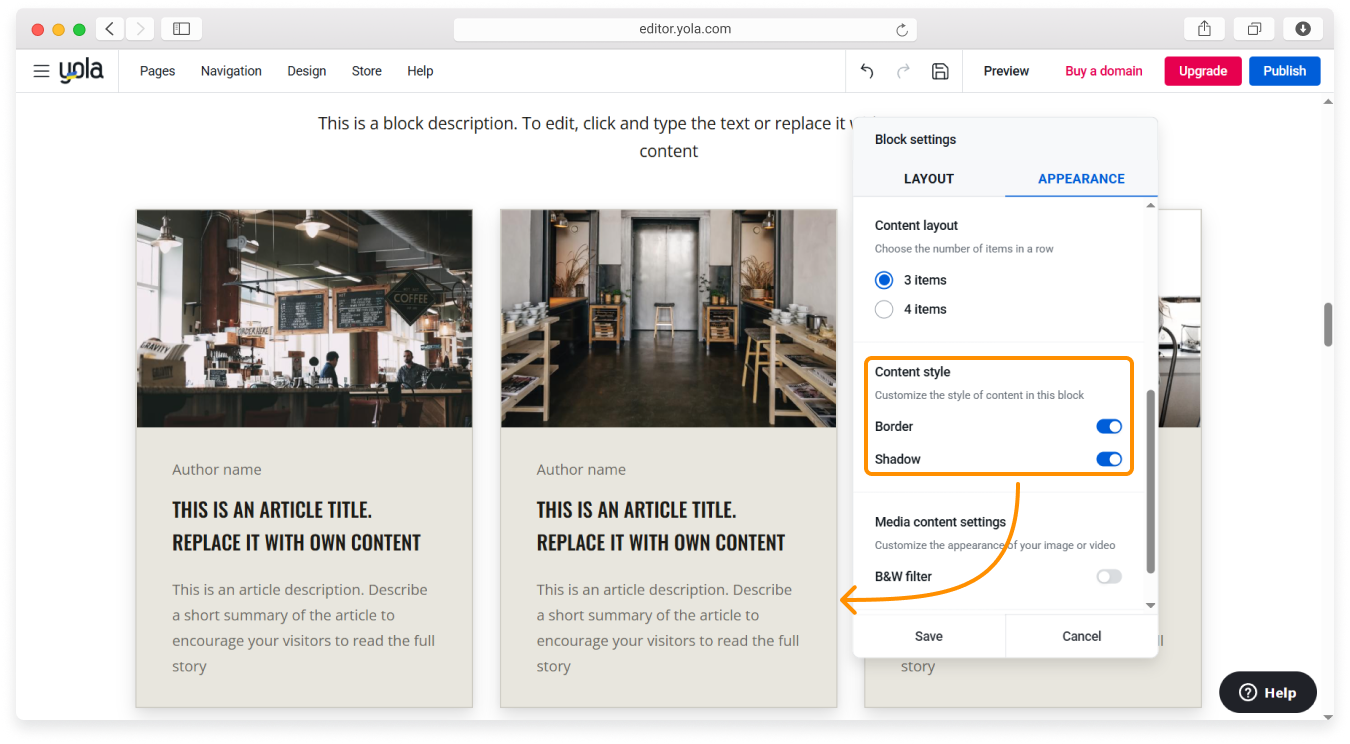Click the browser share icon
The width and height of the screenshot is (1350, 744).
[x=1204, y=29]
